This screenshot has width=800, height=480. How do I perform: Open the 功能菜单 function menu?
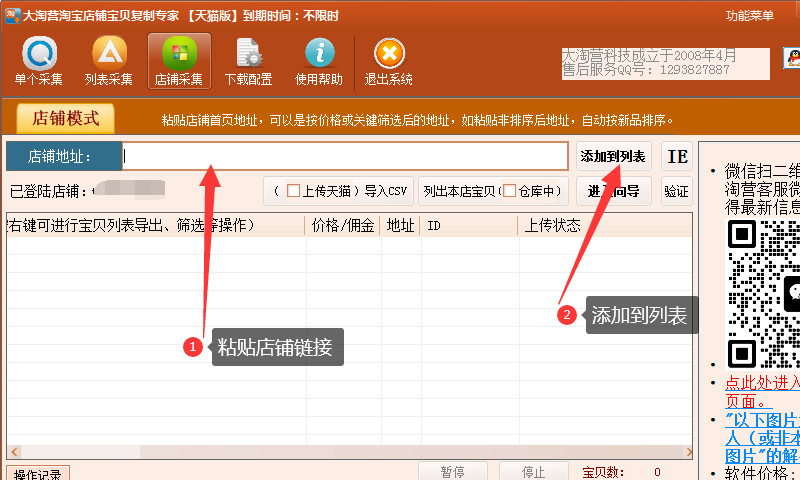click(x=749, y=16)
